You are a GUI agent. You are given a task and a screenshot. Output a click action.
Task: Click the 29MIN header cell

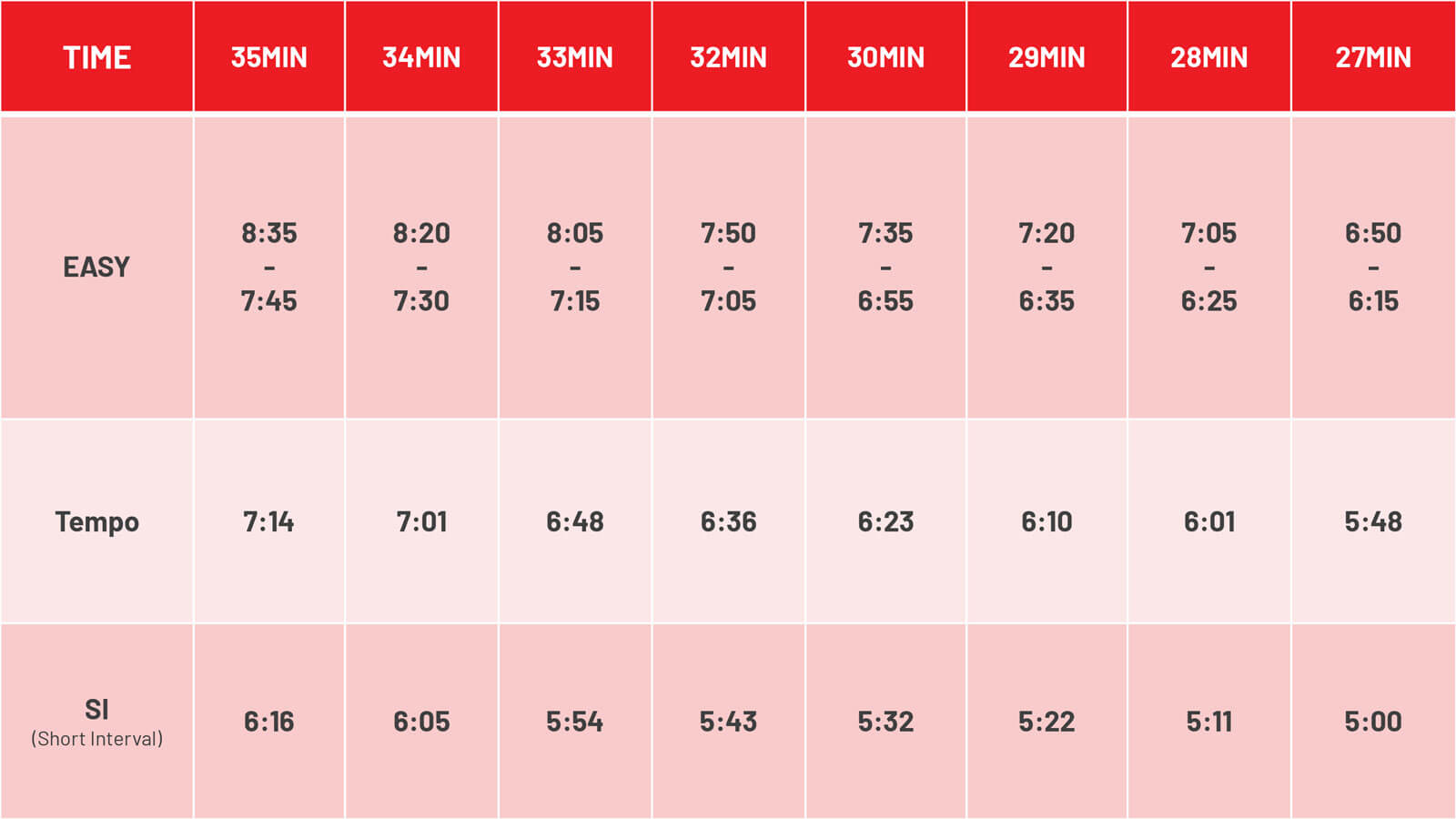pos(1046,56)
